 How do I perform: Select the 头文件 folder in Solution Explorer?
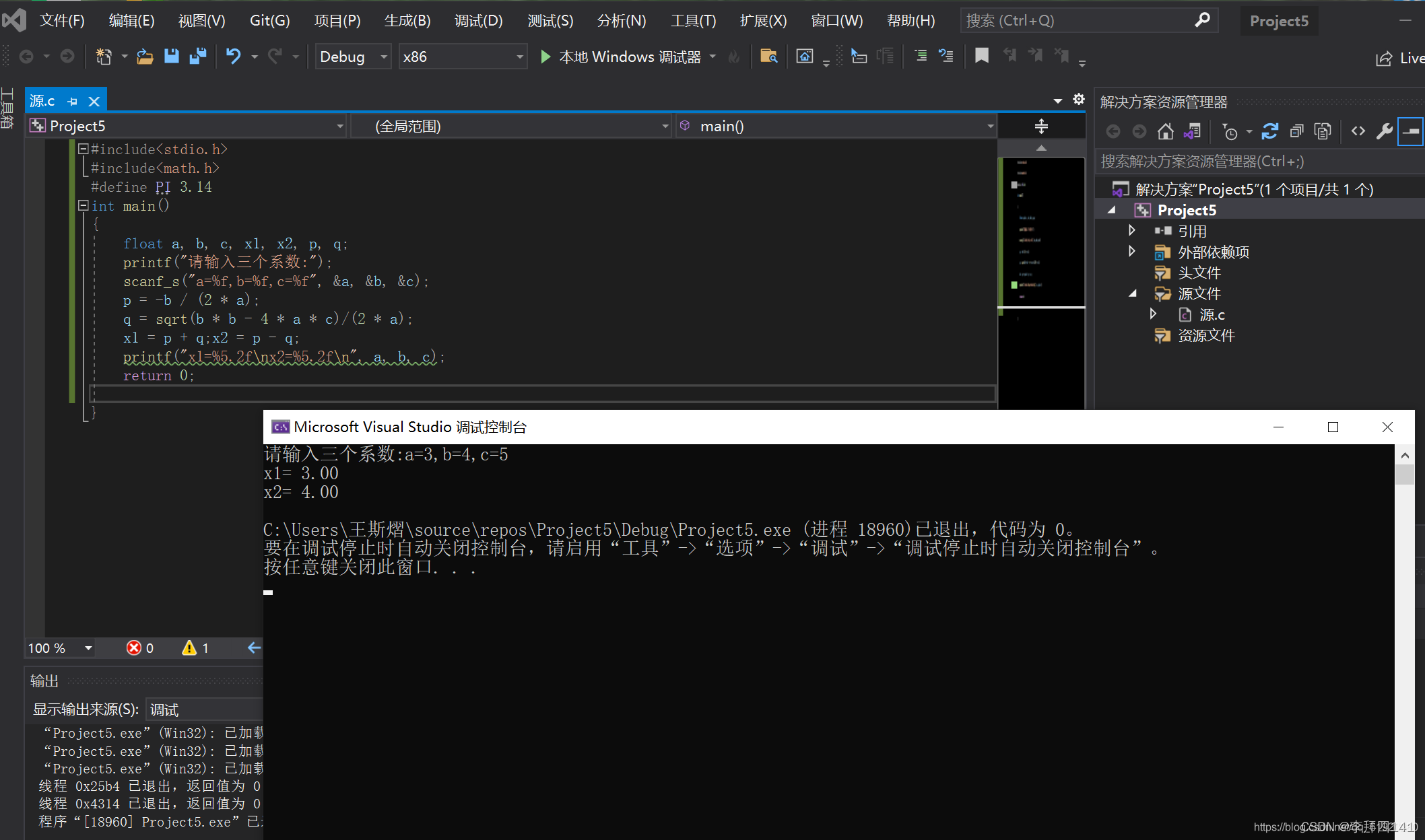(1199, 273)
